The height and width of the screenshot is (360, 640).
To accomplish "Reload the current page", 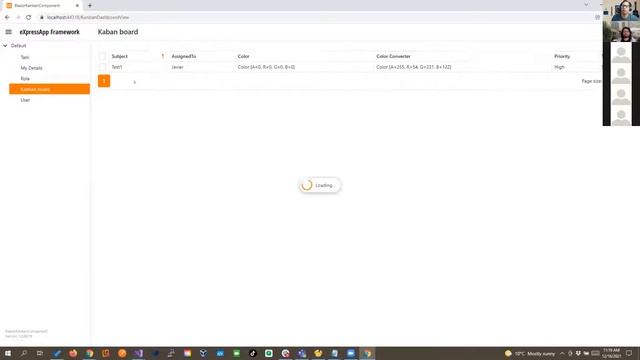I will pos(29,17).
